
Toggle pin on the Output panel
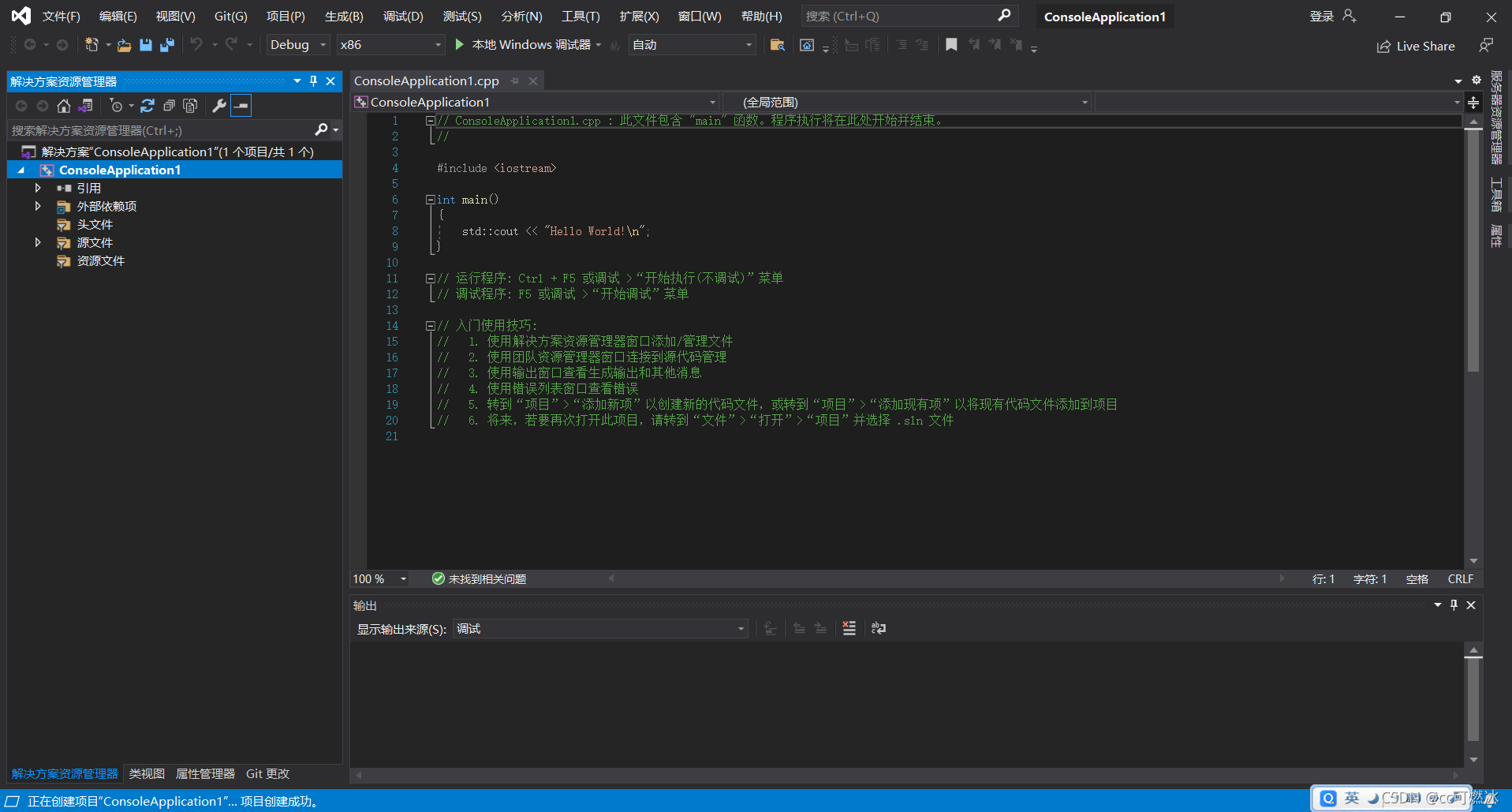coord(1454,605)
